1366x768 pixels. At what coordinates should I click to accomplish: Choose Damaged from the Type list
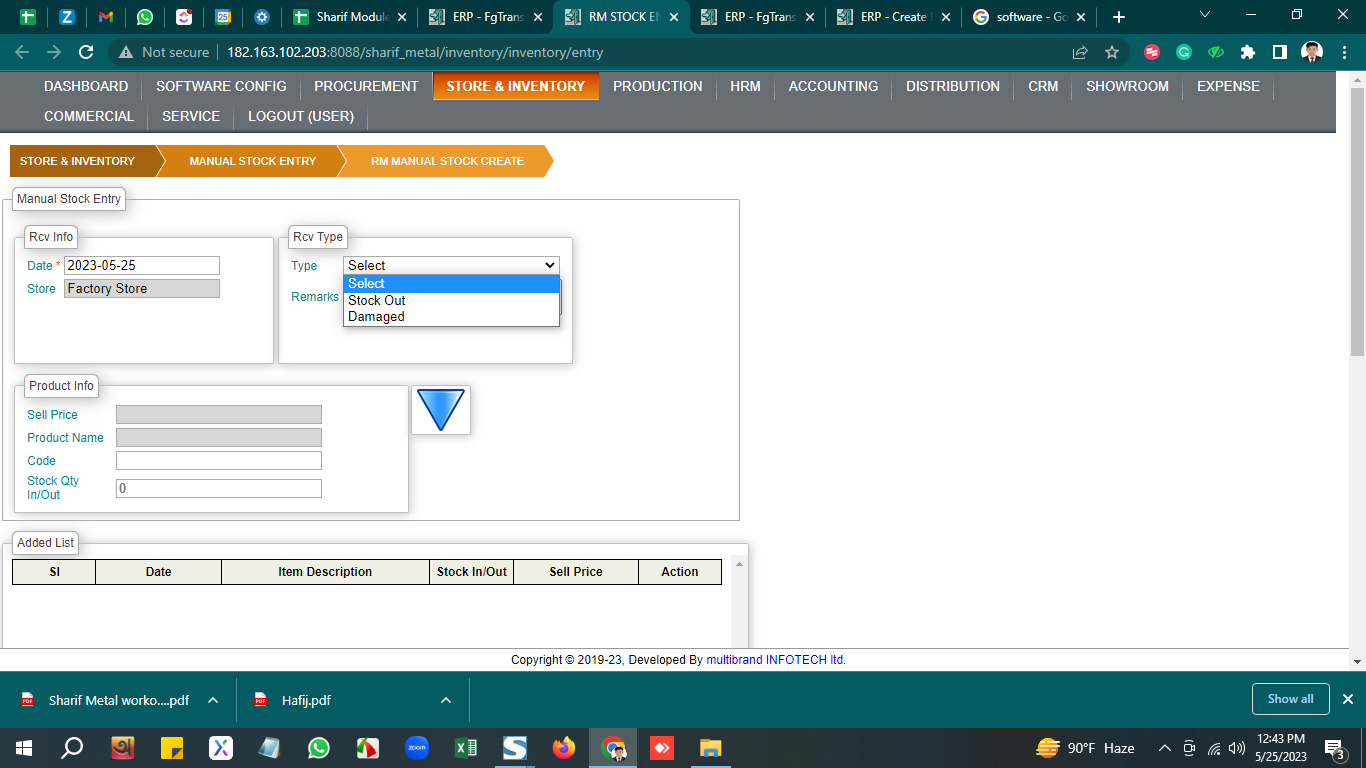tap(451, 316)
